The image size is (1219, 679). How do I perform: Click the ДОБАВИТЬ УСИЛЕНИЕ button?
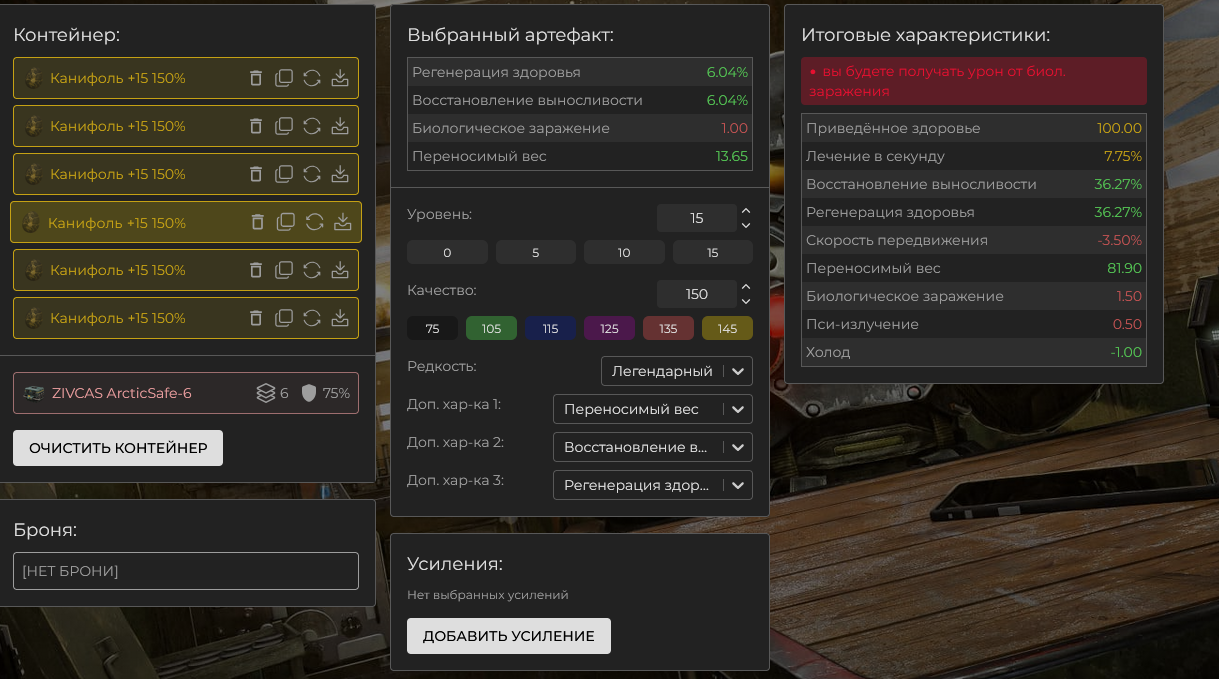pos(509,636)
